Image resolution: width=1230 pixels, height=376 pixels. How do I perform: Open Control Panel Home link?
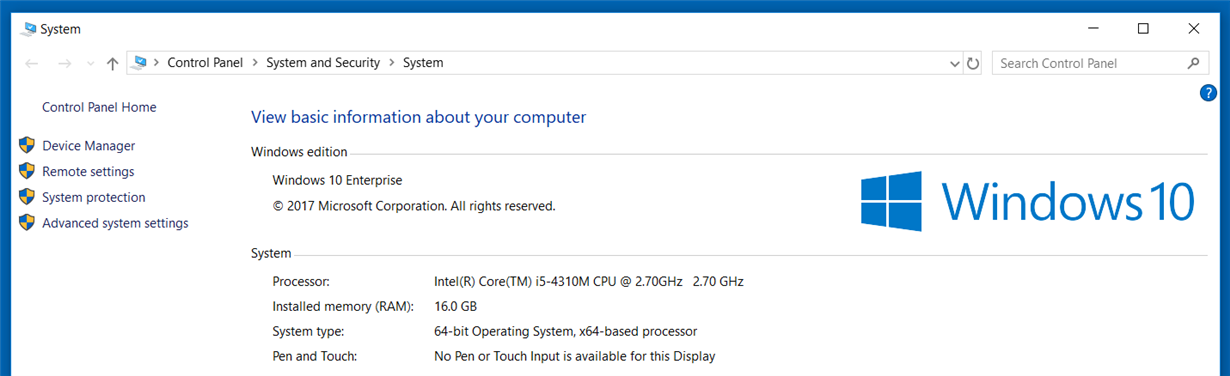coord(99,107)
